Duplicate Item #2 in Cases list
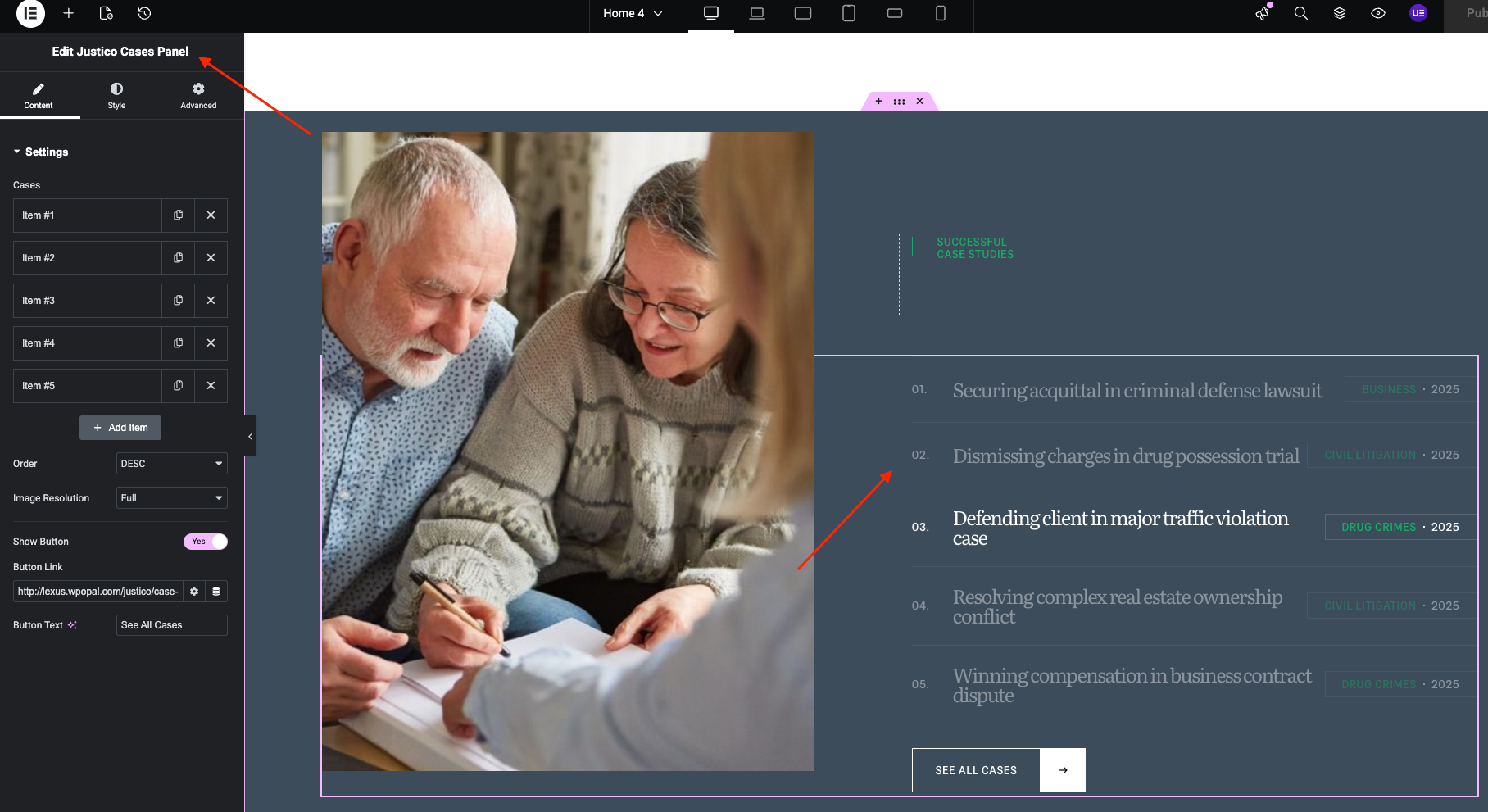Screen dimensions: 1488x812 (178, 258)
